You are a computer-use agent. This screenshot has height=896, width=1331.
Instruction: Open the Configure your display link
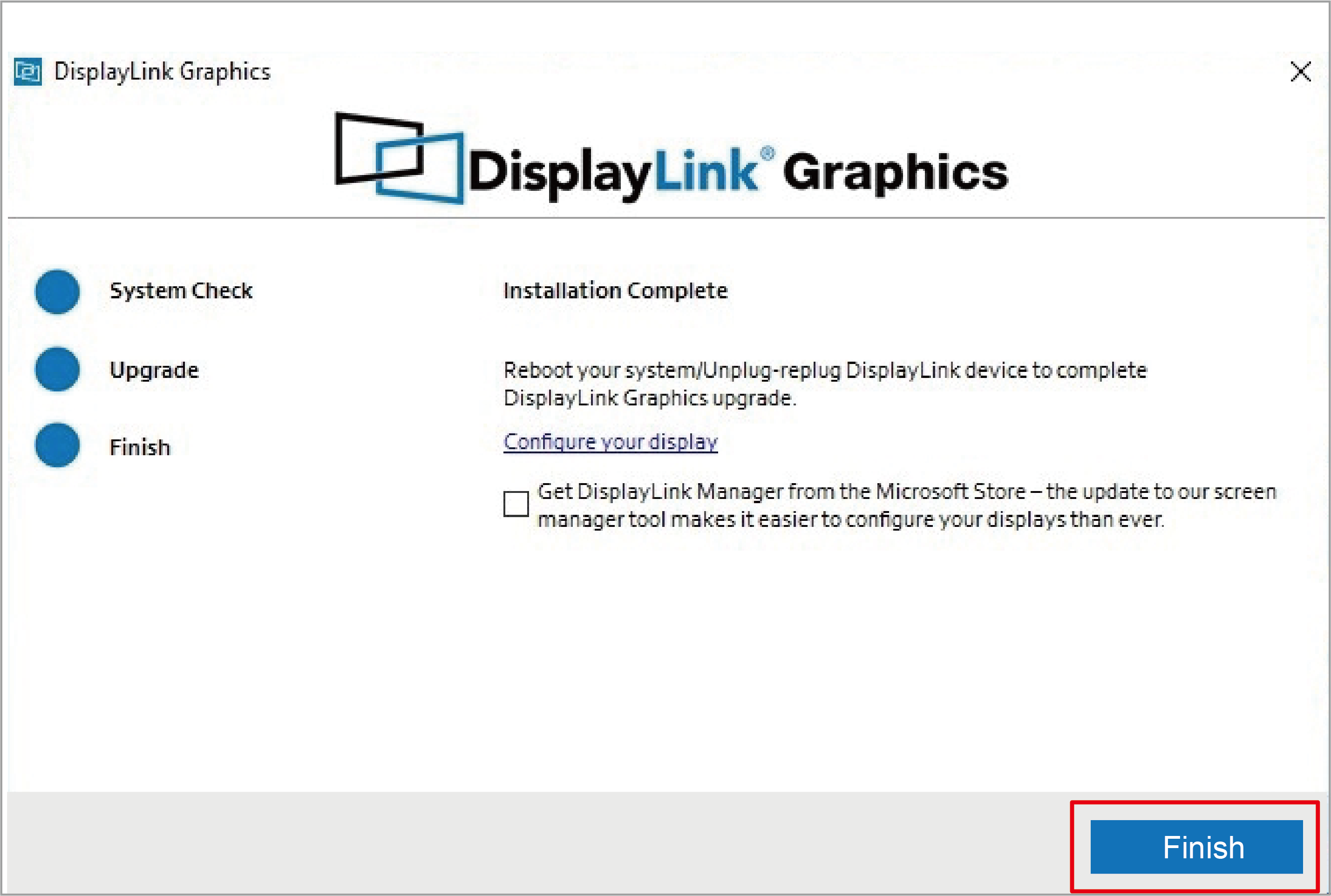point(610,442)
